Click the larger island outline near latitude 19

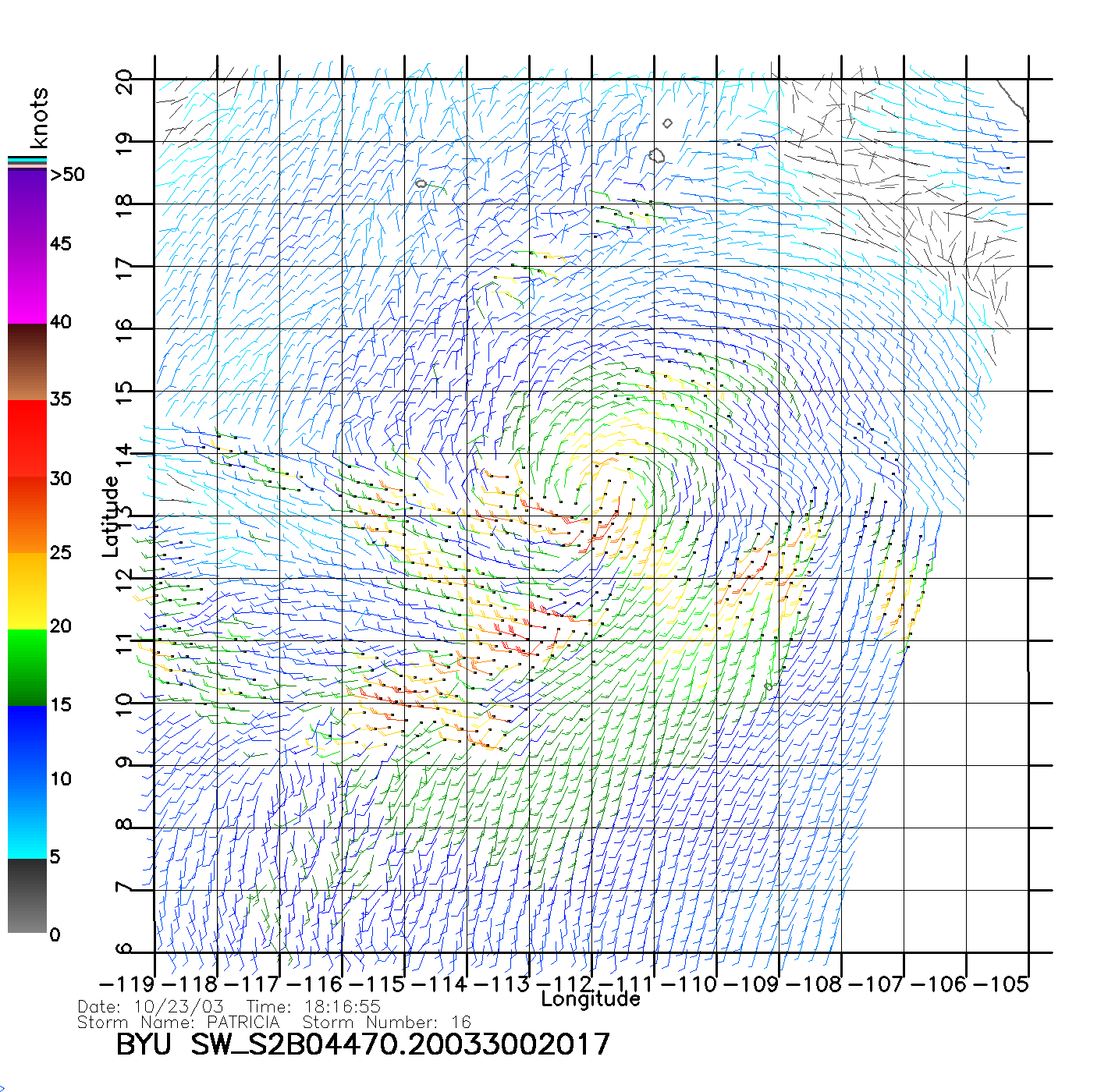pos(657,156)
